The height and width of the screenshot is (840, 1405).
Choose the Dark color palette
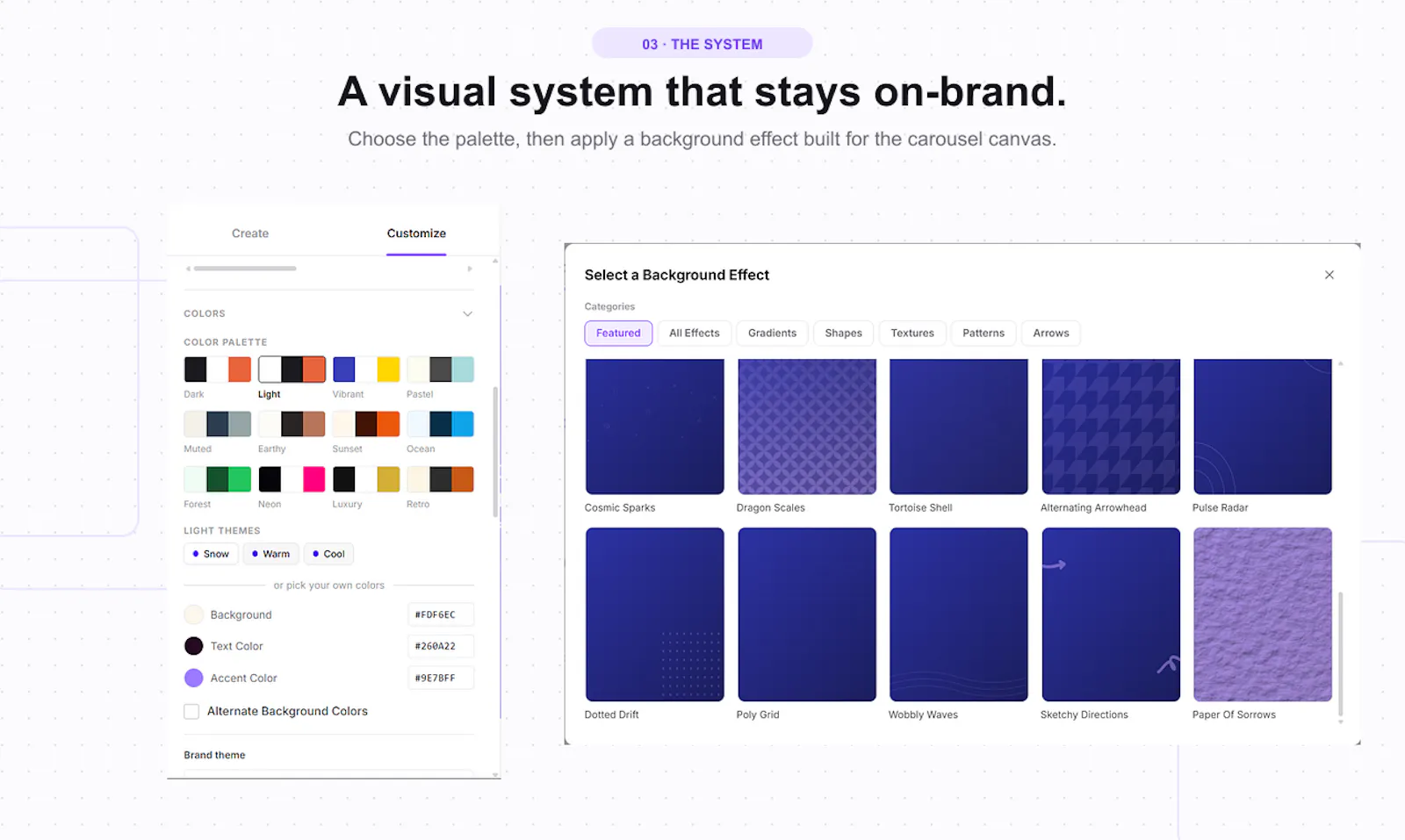[217, 370]
